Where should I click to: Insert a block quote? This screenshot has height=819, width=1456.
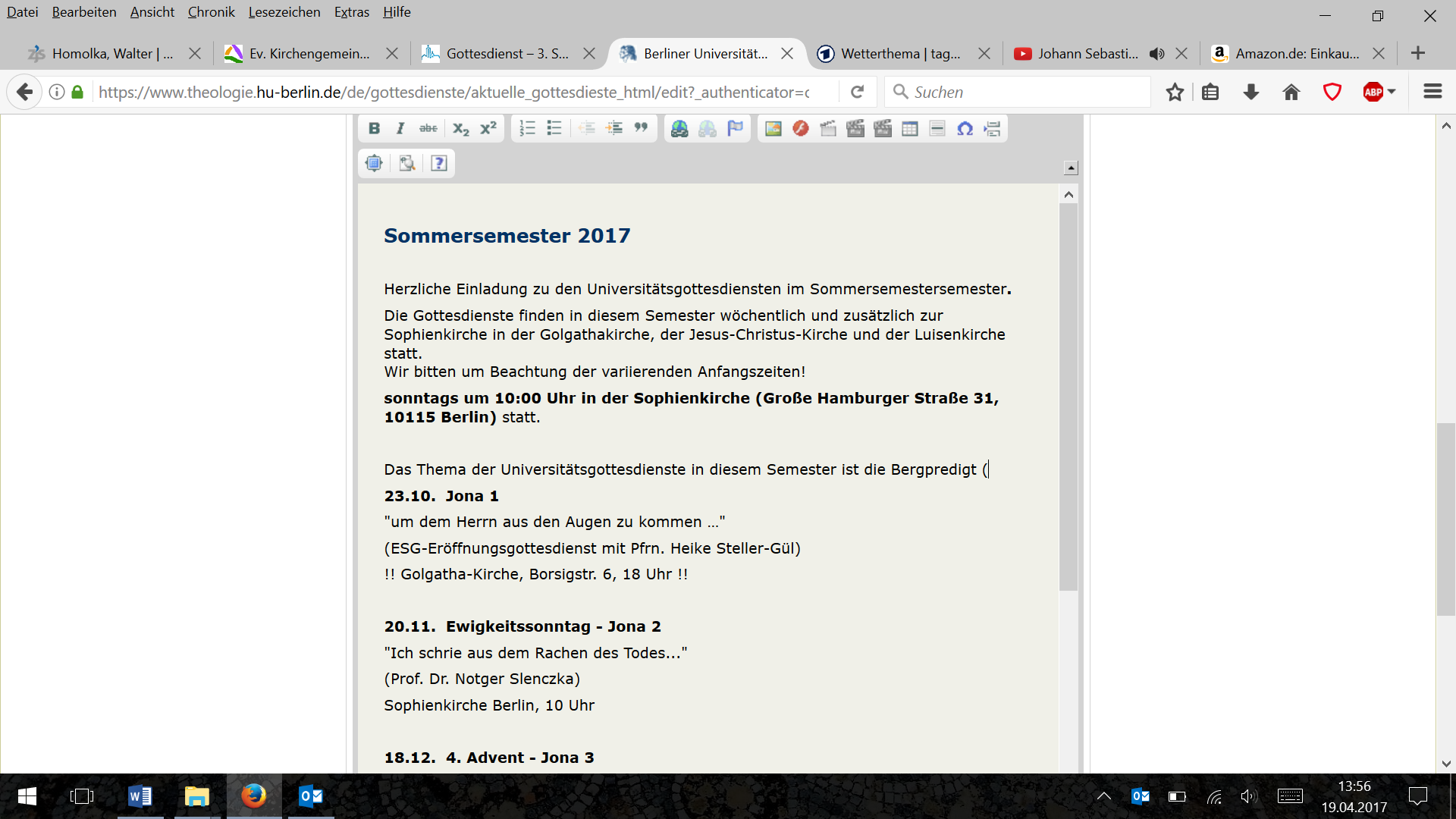(x=642, y=128)
